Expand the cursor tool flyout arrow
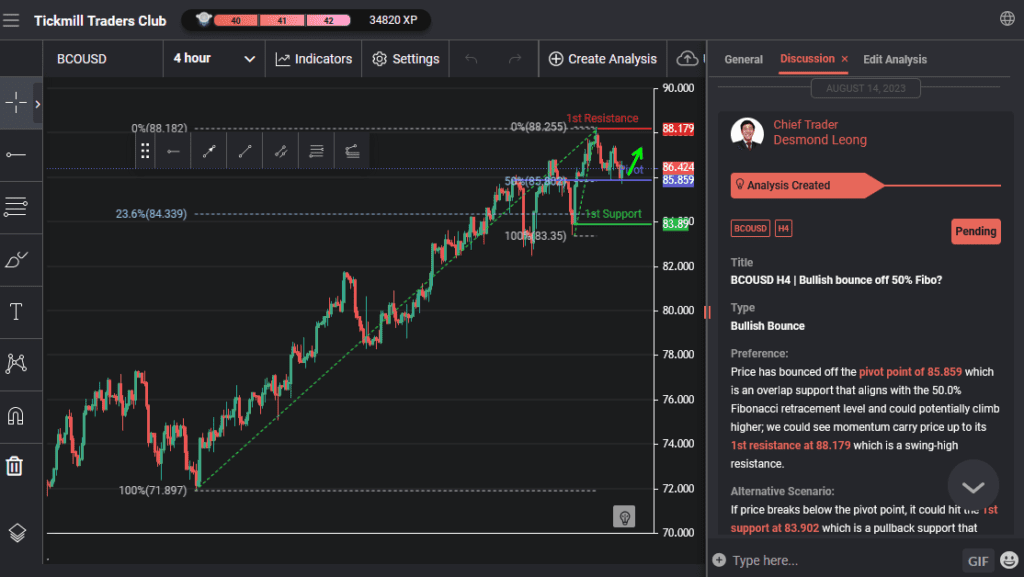This screenshot has height=577, width=1024. pyautogui.click(x=37, y=104)
